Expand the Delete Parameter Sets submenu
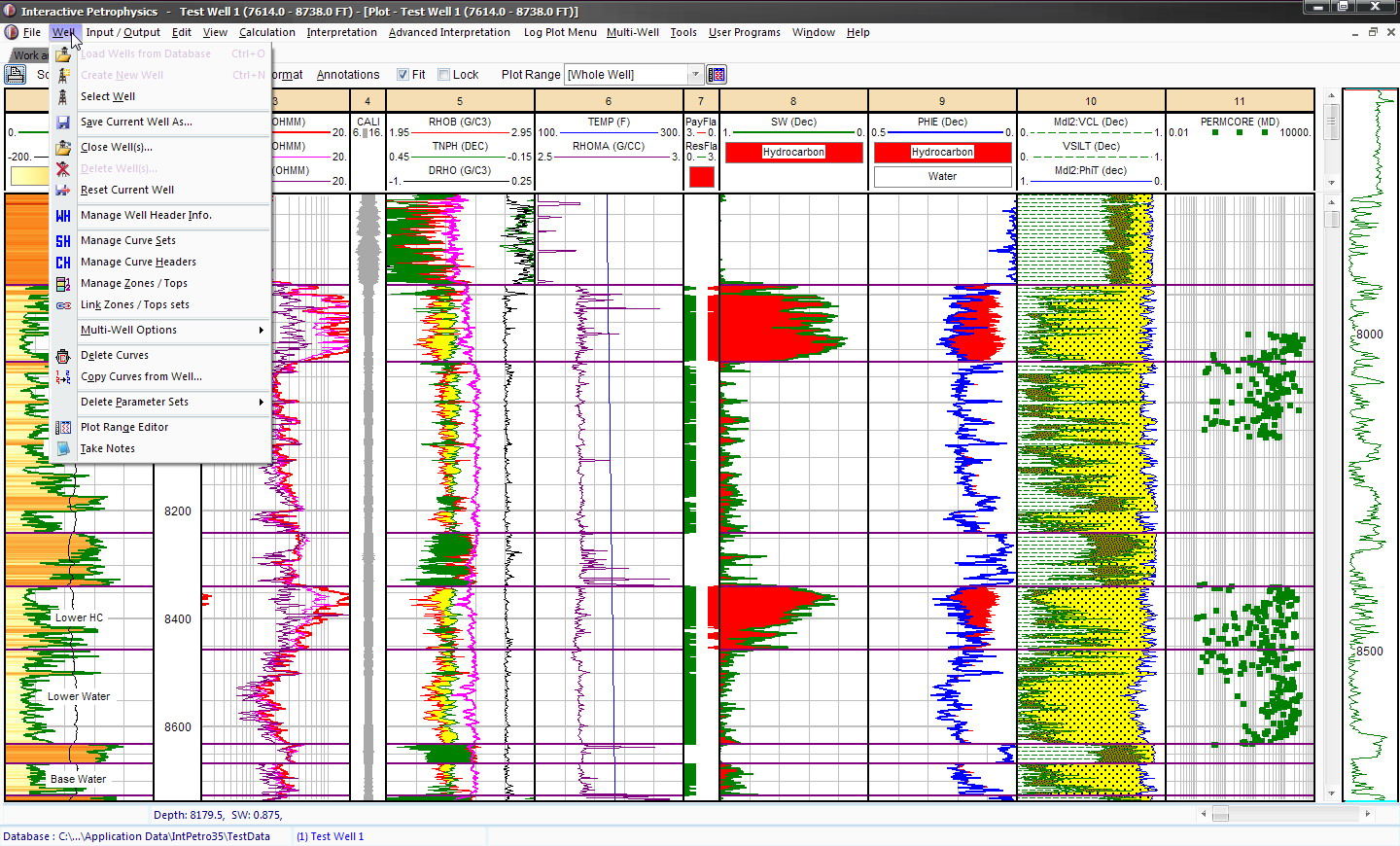 pyautogui.click(x=160, y=402)
